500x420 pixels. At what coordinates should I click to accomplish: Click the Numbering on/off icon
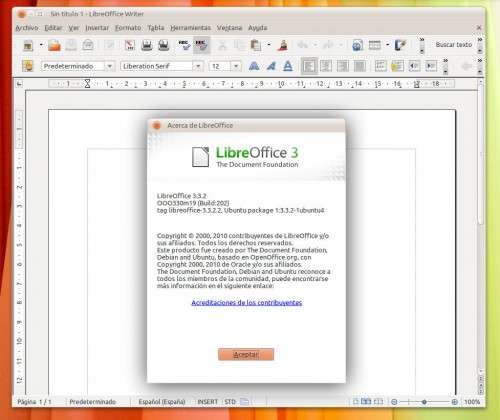[381, 66]
